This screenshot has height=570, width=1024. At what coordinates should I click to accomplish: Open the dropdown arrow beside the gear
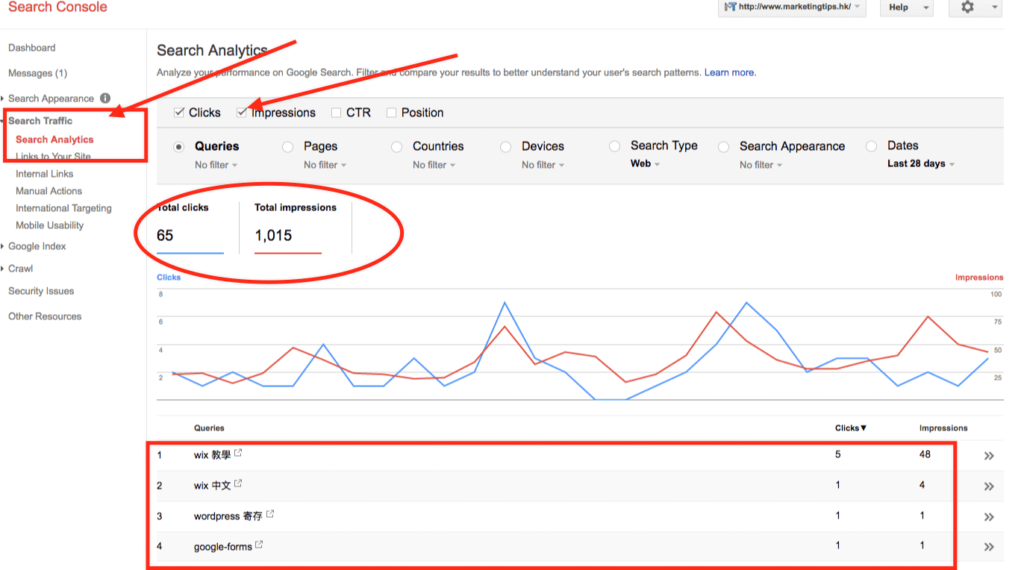pyautogui.click(x=994, y=7)
